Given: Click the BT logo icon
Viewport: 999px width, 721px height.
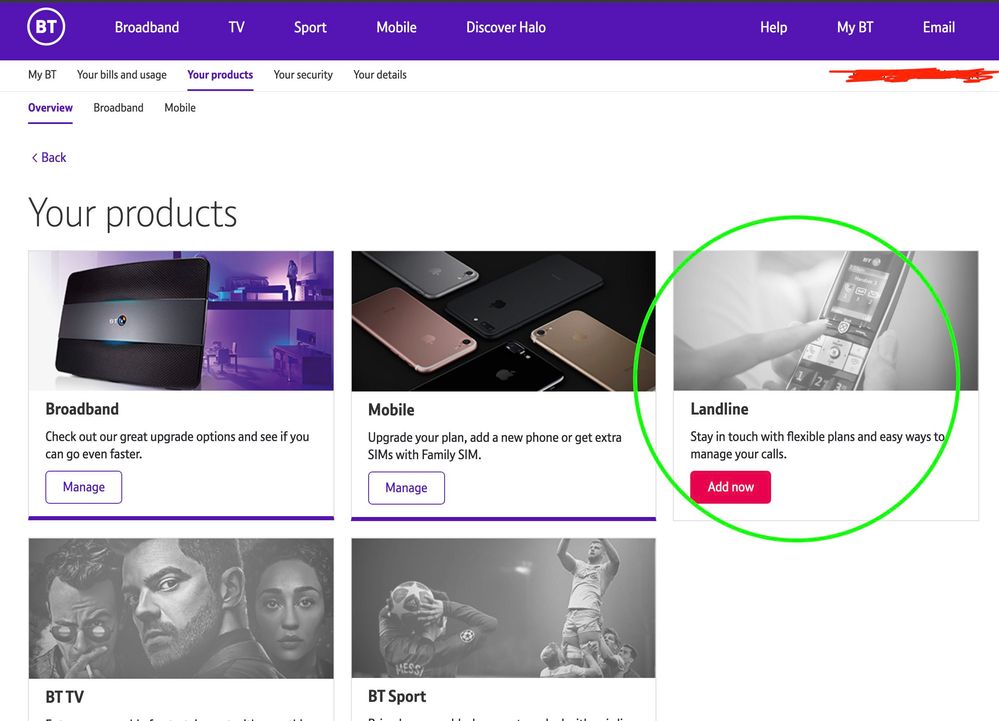Looking at the screenshot, I should pyautogui.click(x=46, y=28).
